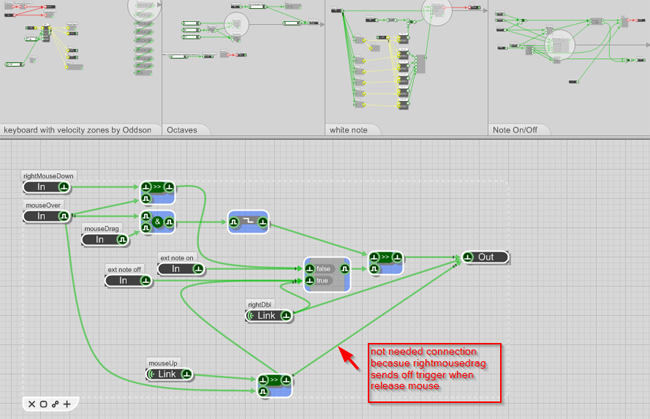This screenshot has width=650, height=419.
Task: Select the AND (&) trigger module
Action: point(157,218)
